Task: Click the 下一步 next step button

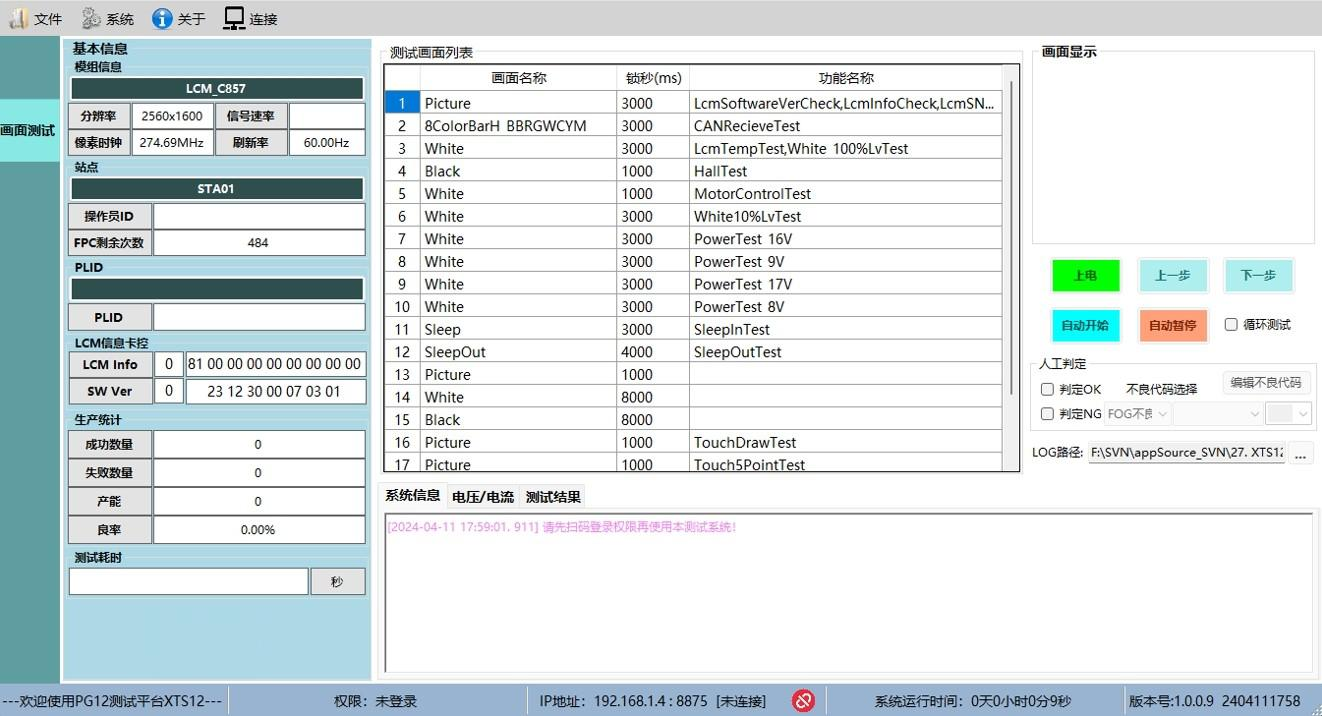Action: (1258, 275)
